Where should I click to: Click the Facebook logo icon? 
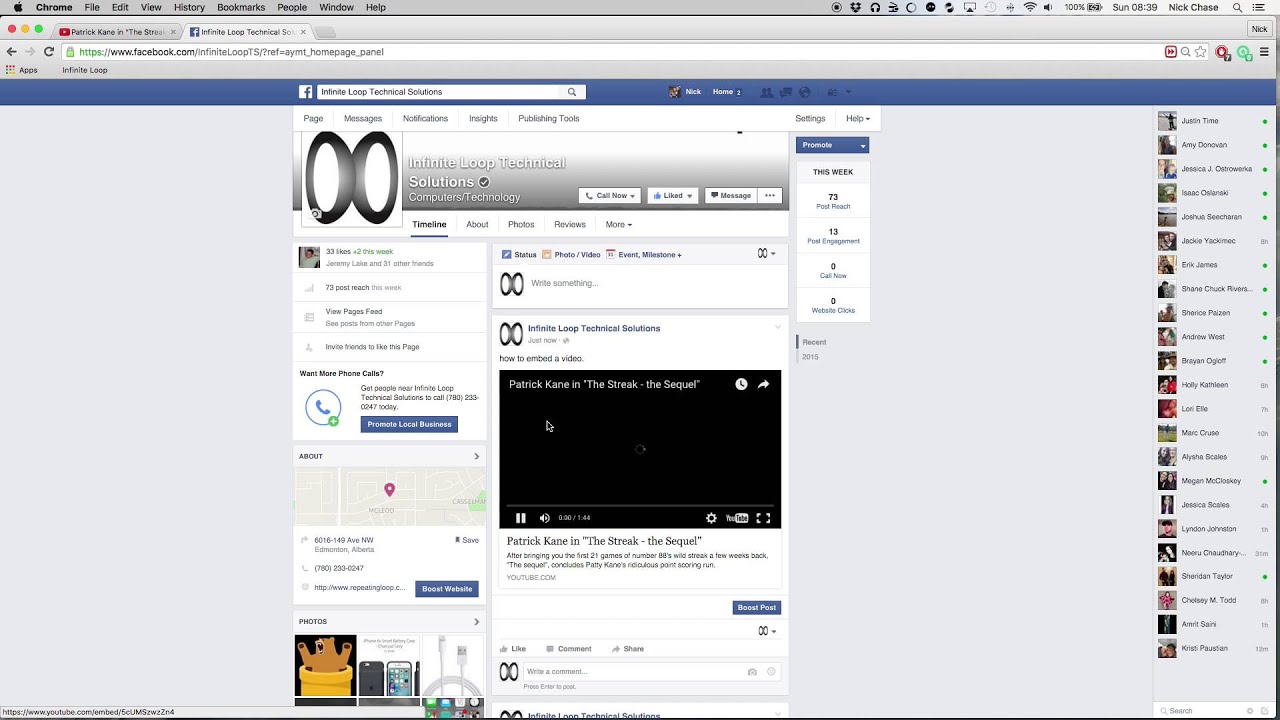306,92
